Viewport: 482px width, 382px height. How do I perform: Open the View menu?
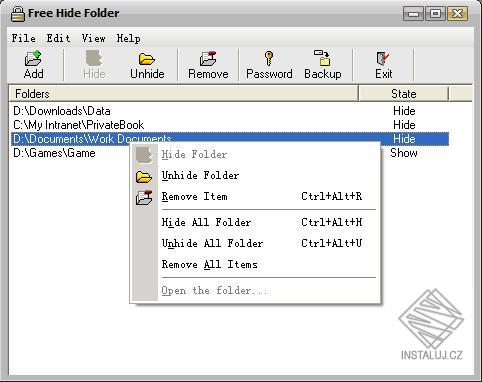coord(93,38)
